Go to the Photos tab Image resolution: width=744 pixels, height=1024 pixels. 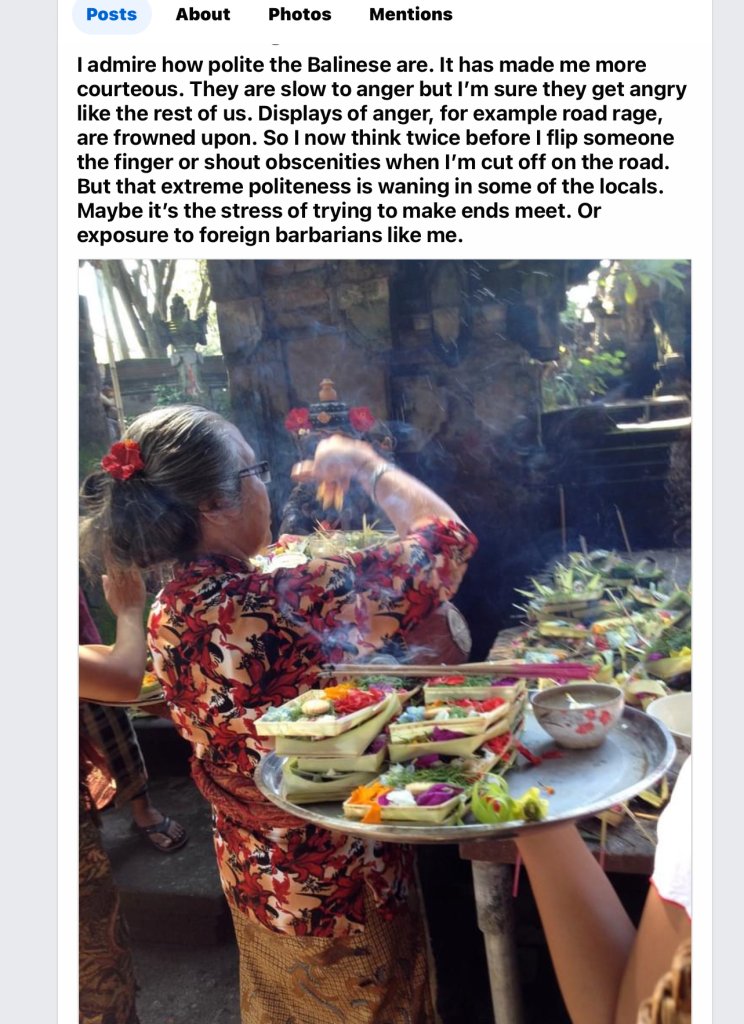(299, 14)
